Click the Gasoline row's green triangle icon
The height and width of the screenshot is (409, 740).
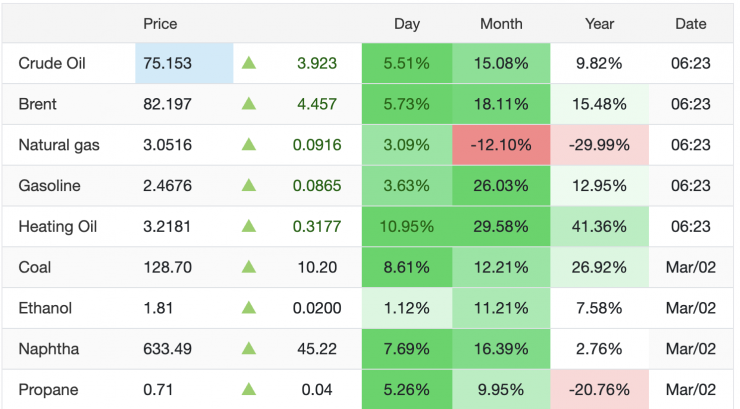249,186
